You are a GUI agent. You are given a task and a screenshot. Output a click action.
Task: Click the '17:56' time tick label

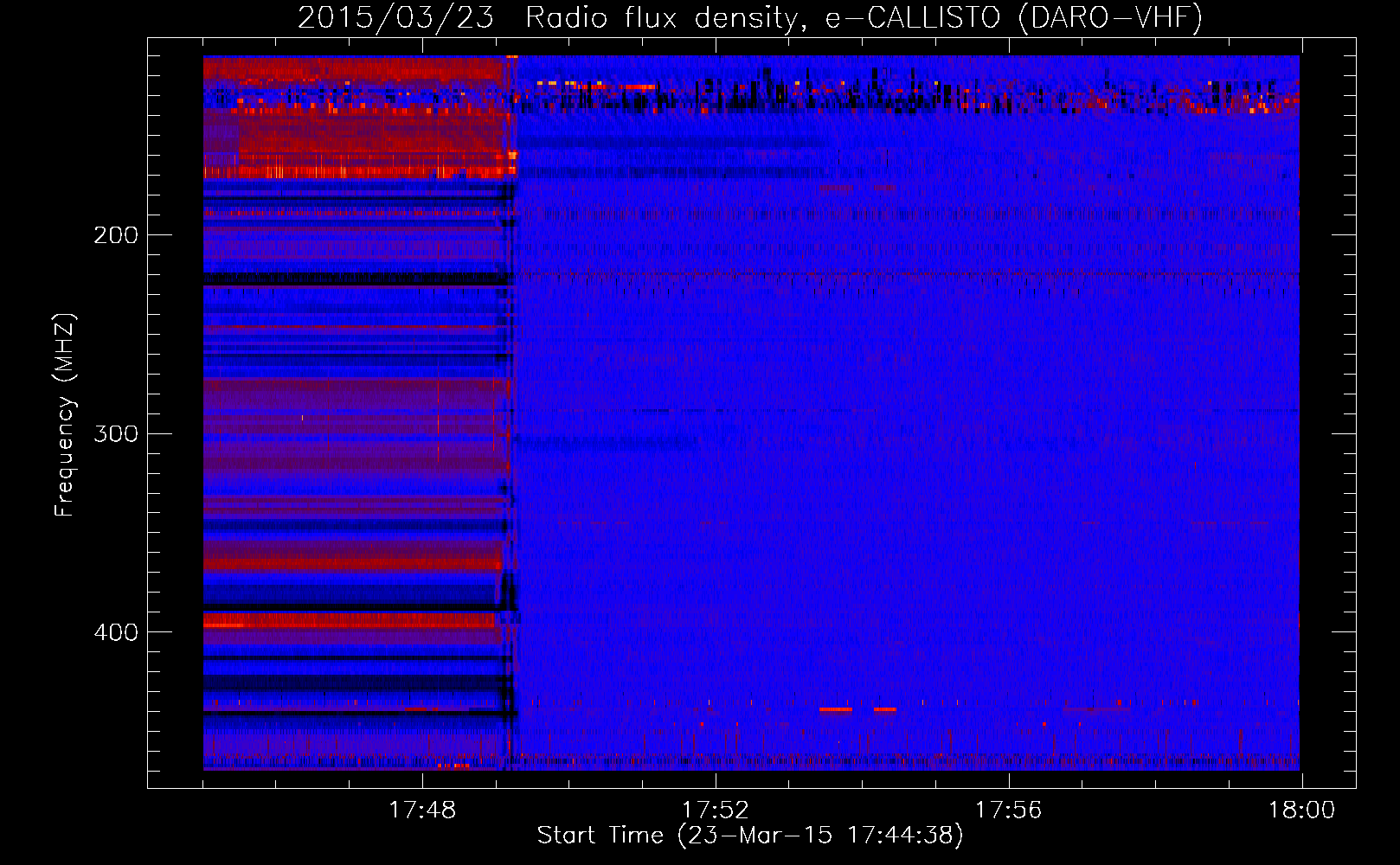pyautogui.click(x=1009, y=810)
